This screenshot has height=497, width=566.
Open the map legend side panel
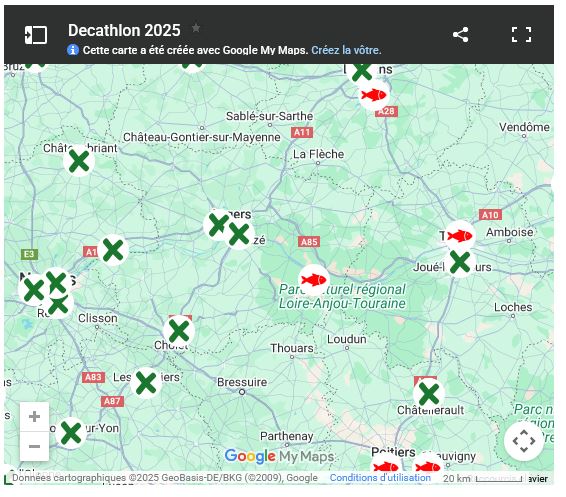click(x=36, y=35)
